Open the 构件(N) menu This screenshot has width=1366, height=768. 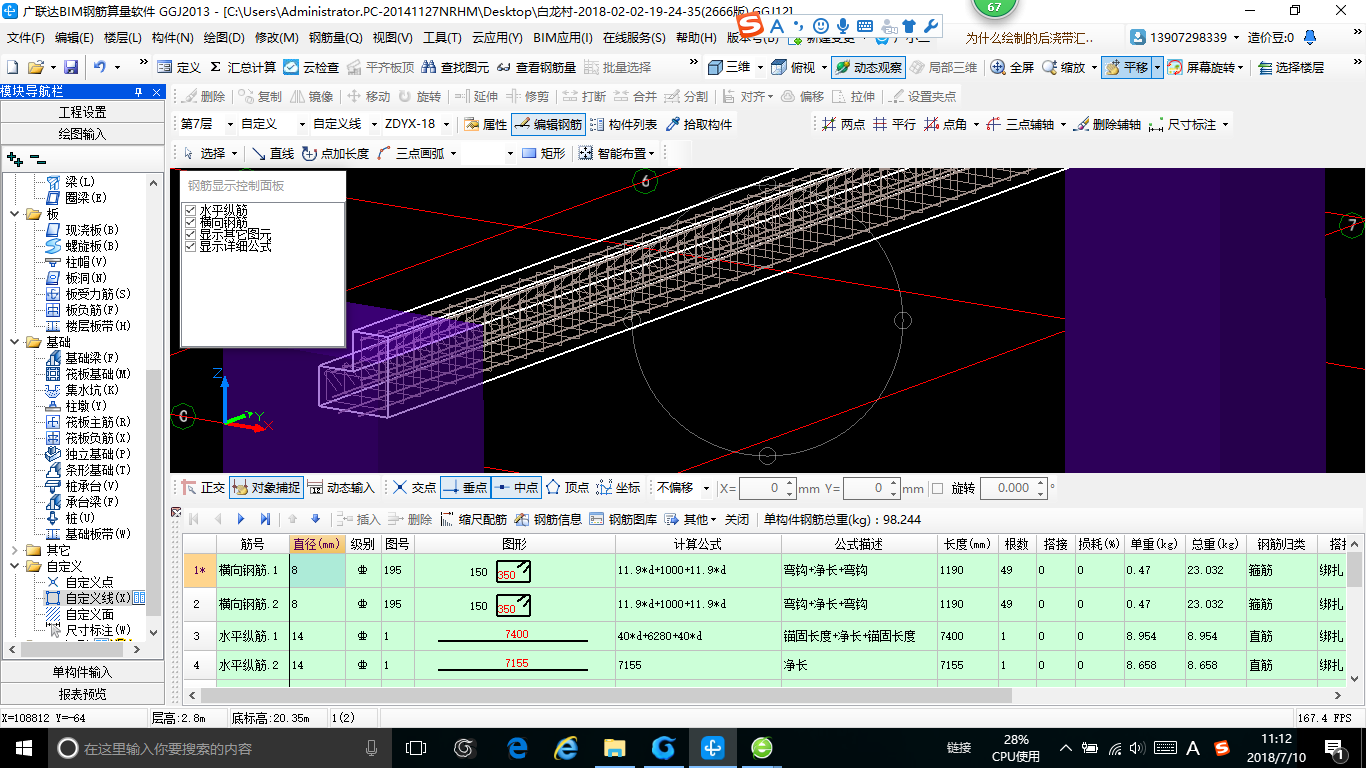(x=172, y=38)
